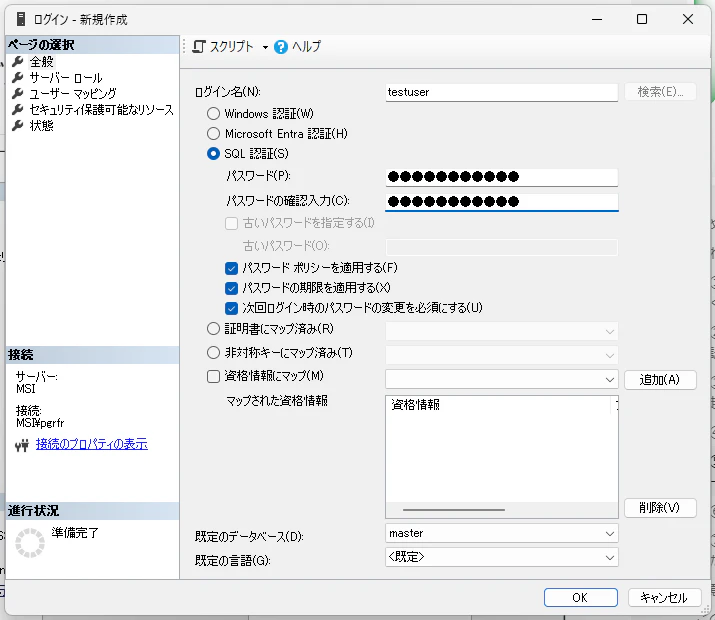Close the ログイン - 新規作成 dialog
The width and height of the screenshot is (715, 620).
pos(688,19)
